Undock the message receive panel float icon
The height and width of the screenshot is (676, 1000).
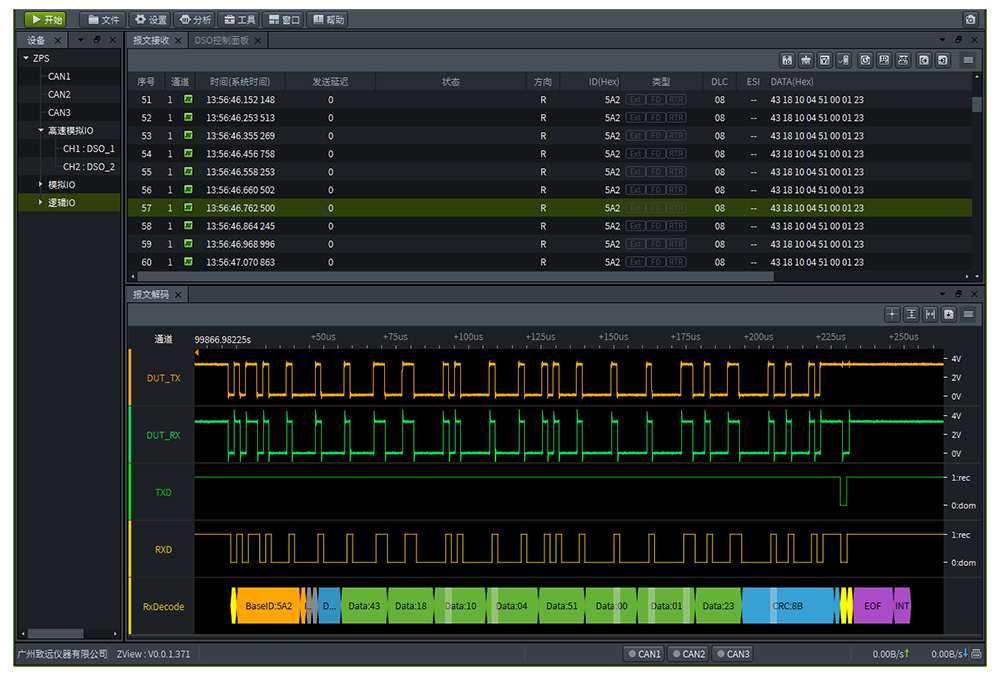click(958, 40)
